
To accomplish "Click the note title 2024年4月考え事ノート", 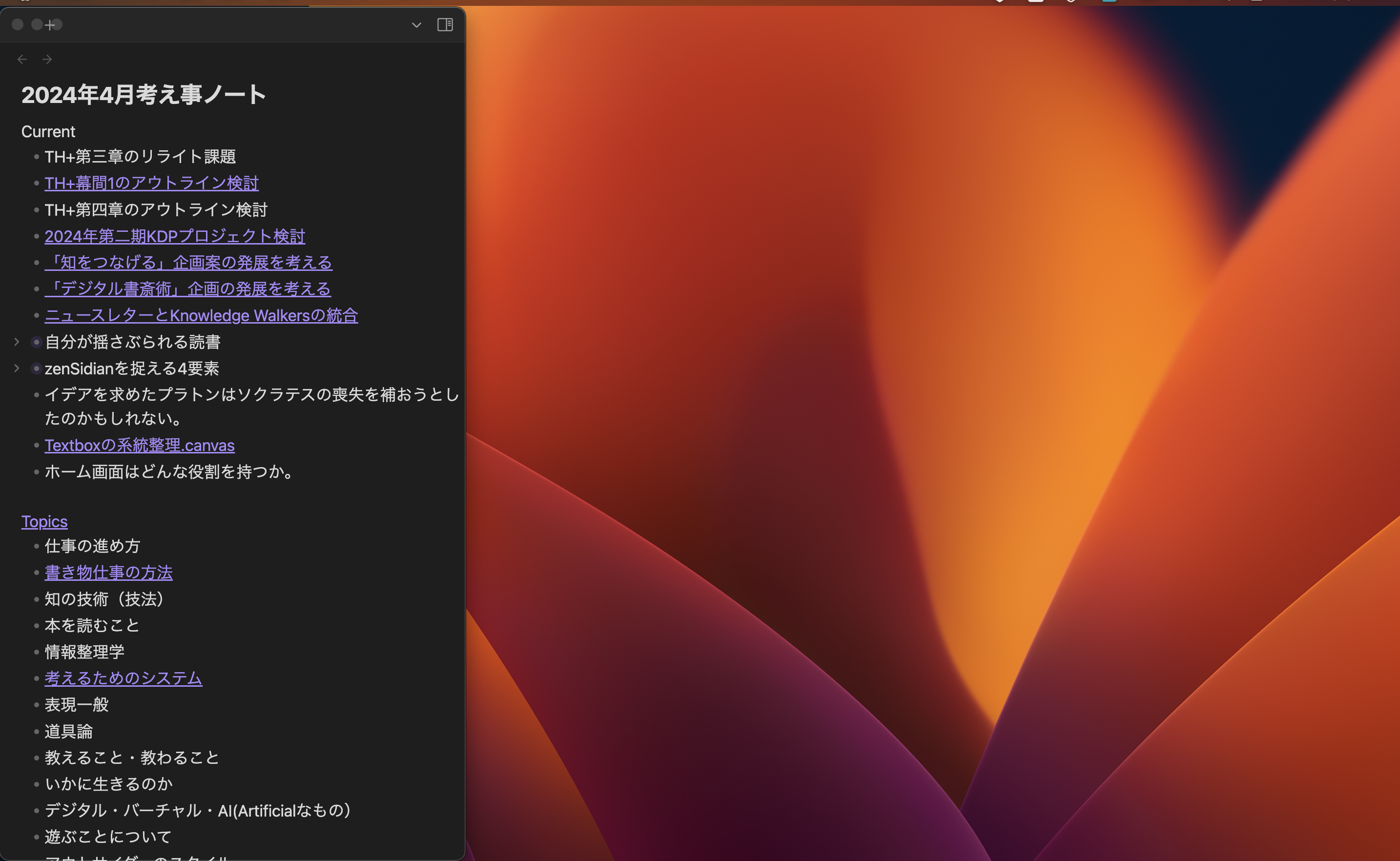I will 144,95.
